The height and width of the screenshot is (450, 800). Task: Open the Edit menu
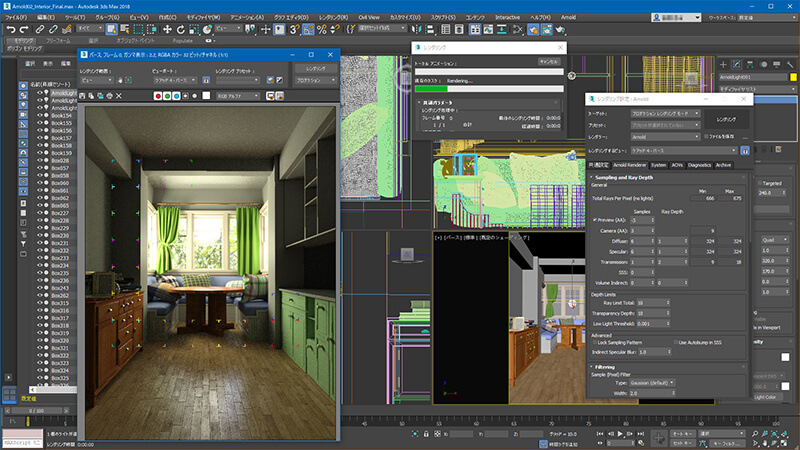click(45, 17)
